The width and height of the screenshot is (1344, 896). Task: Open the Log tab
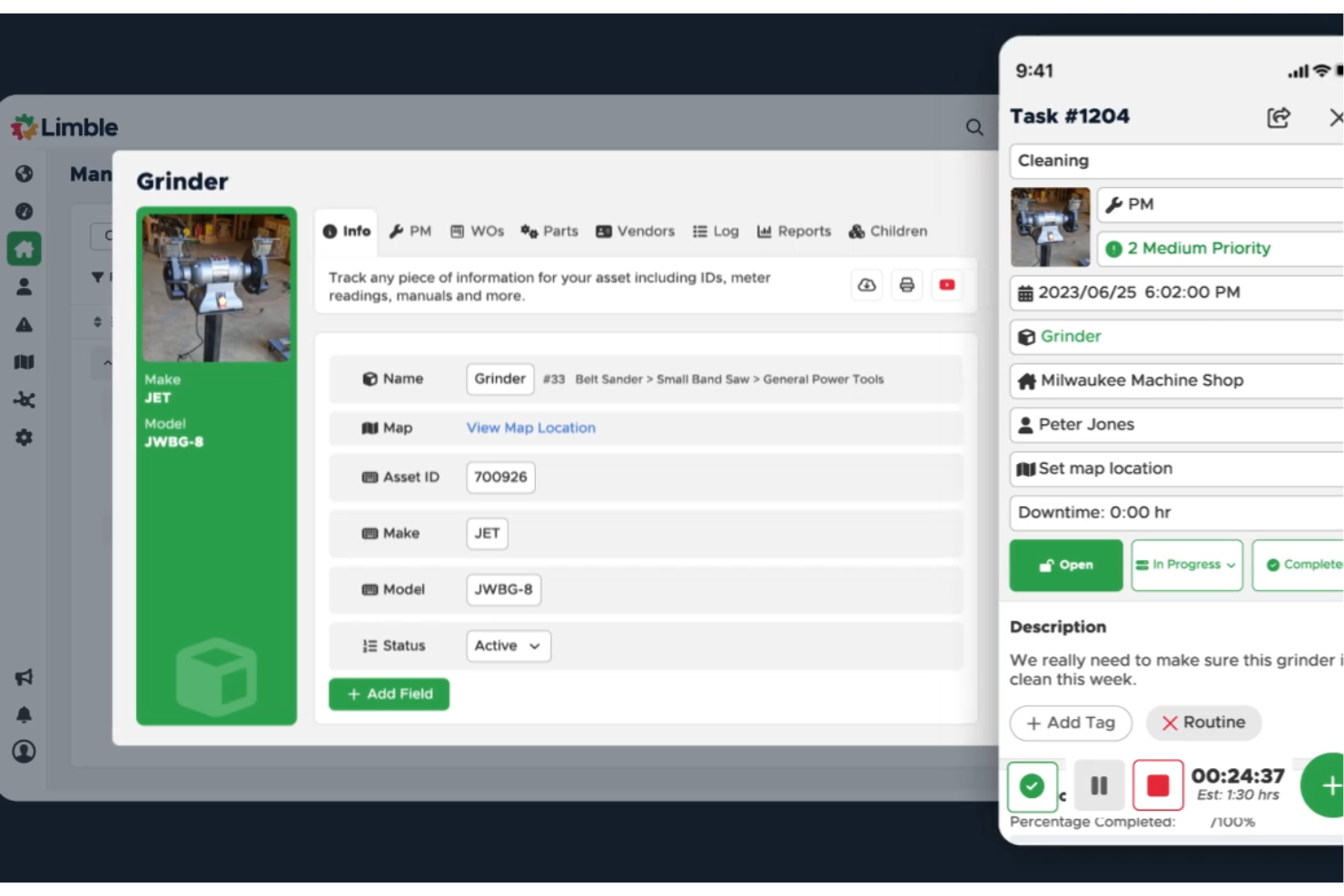pos(716,231)
